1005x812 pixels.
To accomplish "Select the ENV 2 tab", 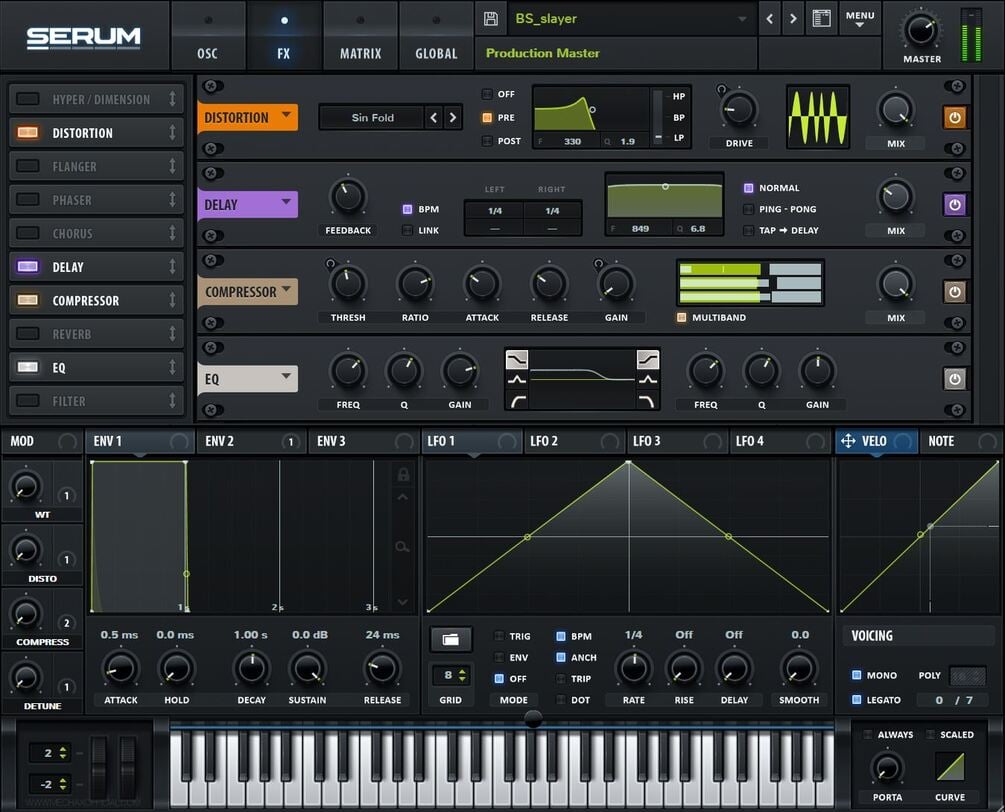I will point(251,441).
